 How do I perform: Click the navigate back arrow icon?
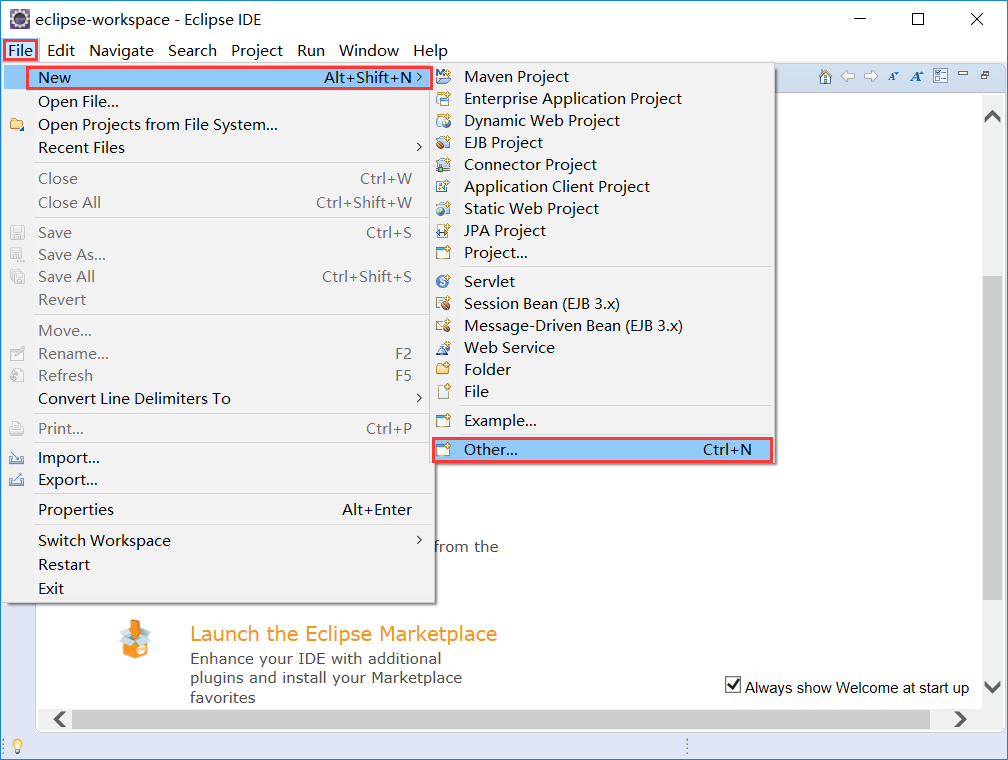848,77
